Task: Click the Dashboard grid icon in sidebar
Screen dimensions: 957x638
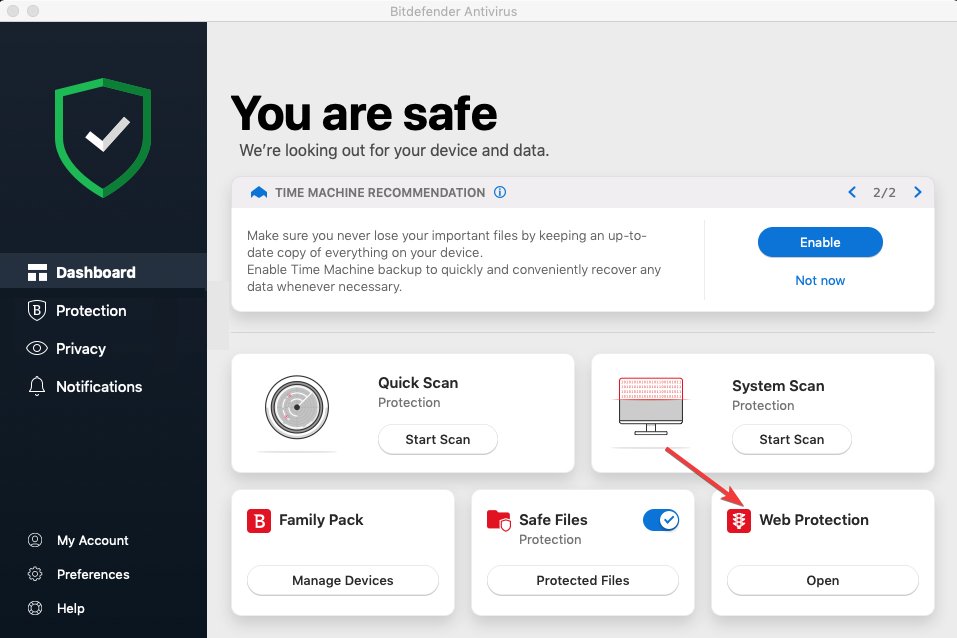Action: [x=37, y=272]
